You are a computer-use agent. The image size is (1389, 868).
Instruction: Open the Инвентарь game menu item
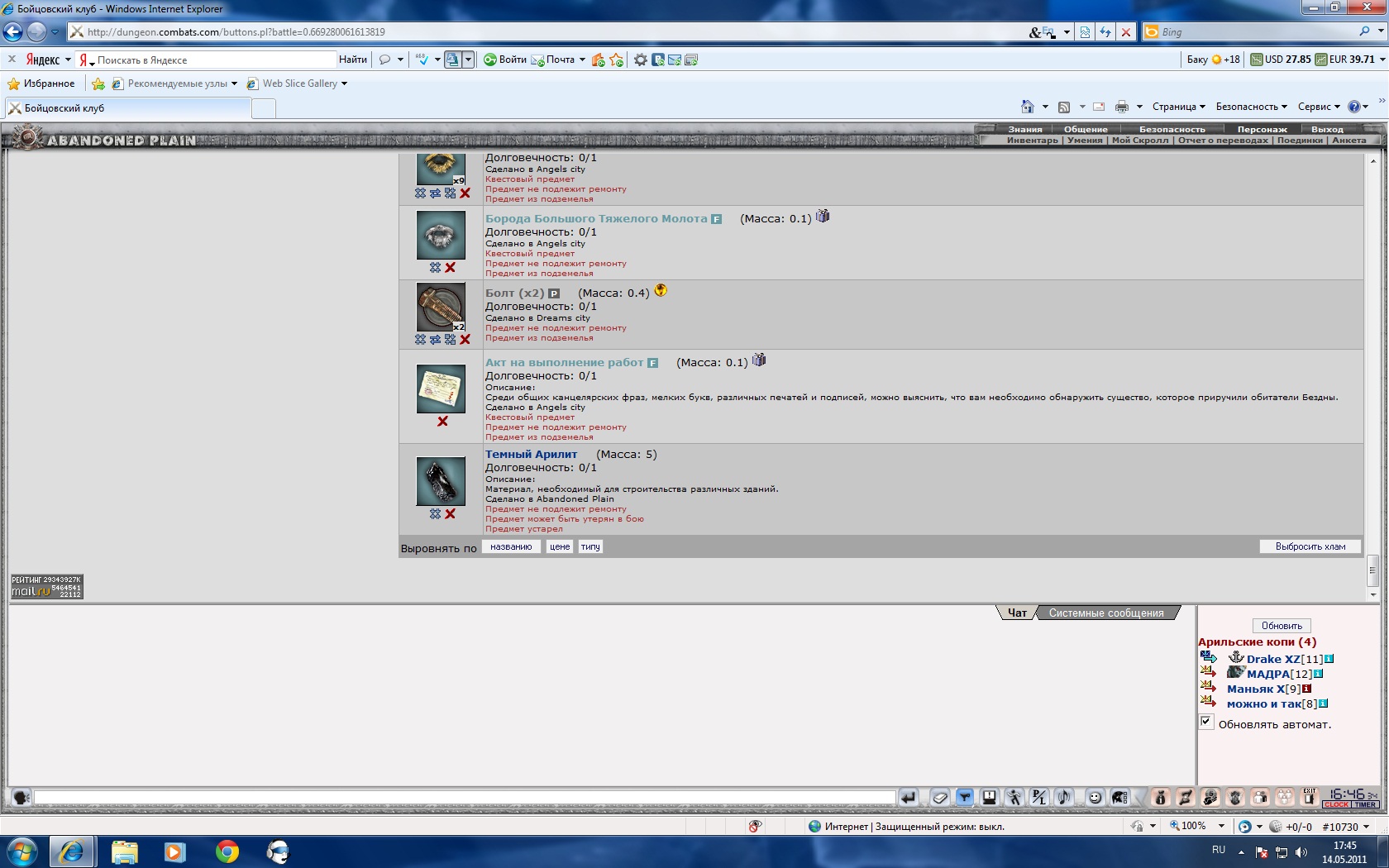[x=1032, y=141]
